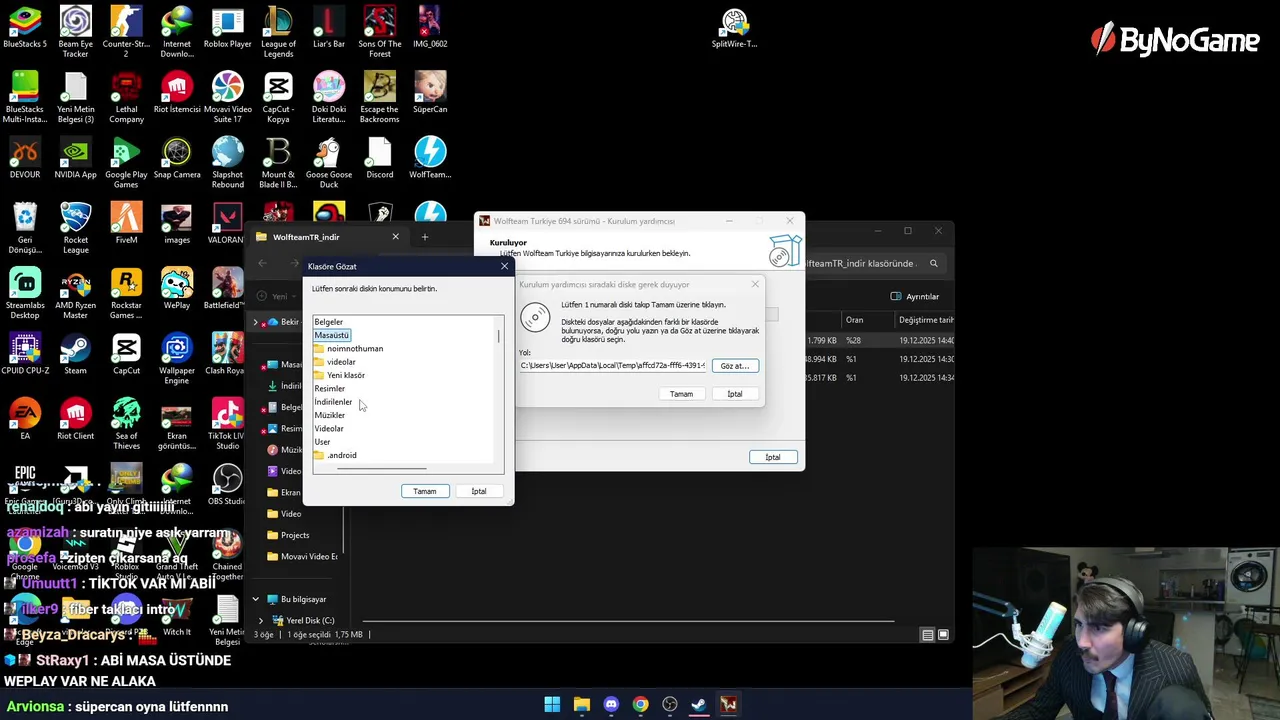Select noimnothuman folder in browse tree
This screenshot has height=720, width=1280.
348,348
